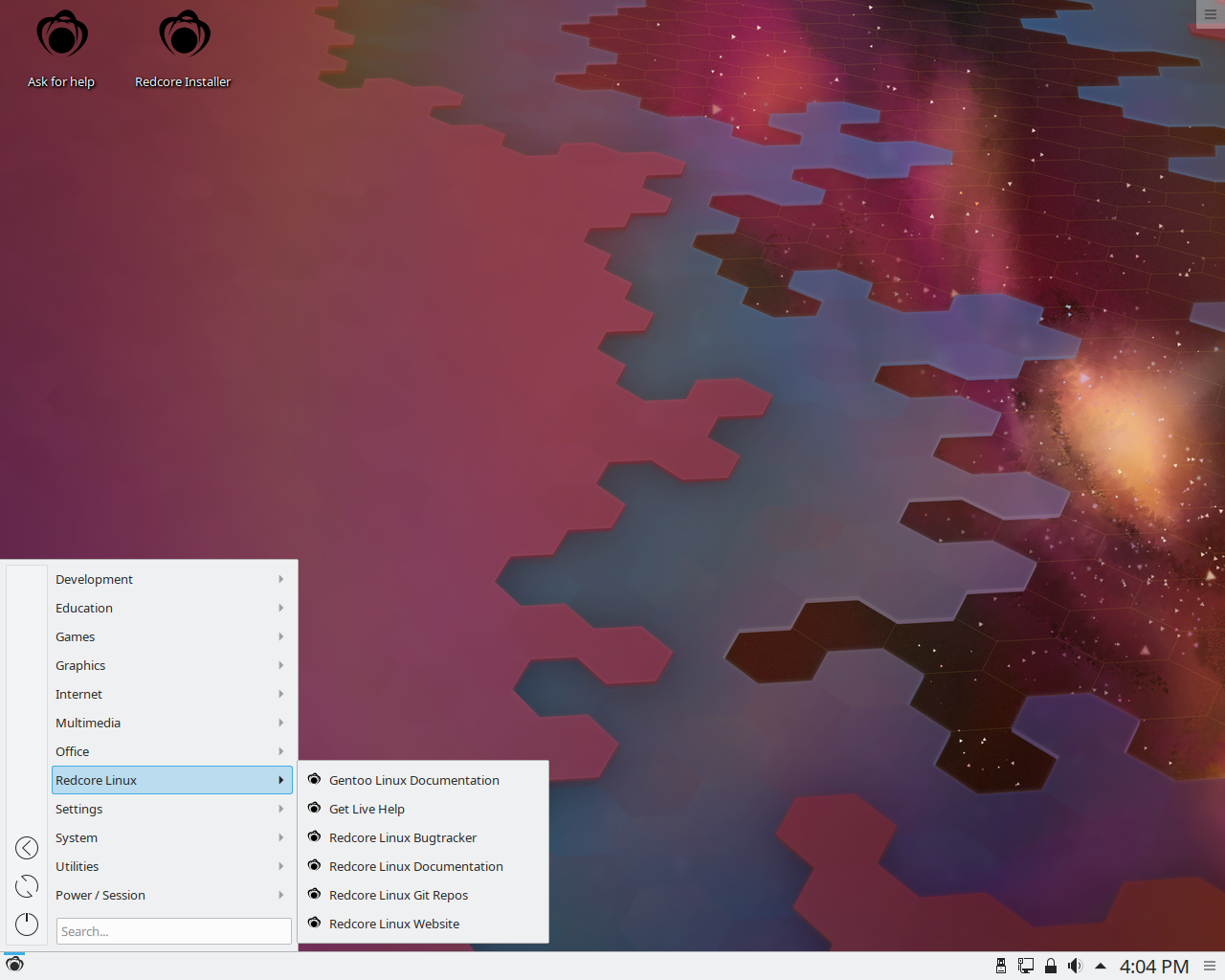Visit Redcore Linux Website

coord(423,924)
